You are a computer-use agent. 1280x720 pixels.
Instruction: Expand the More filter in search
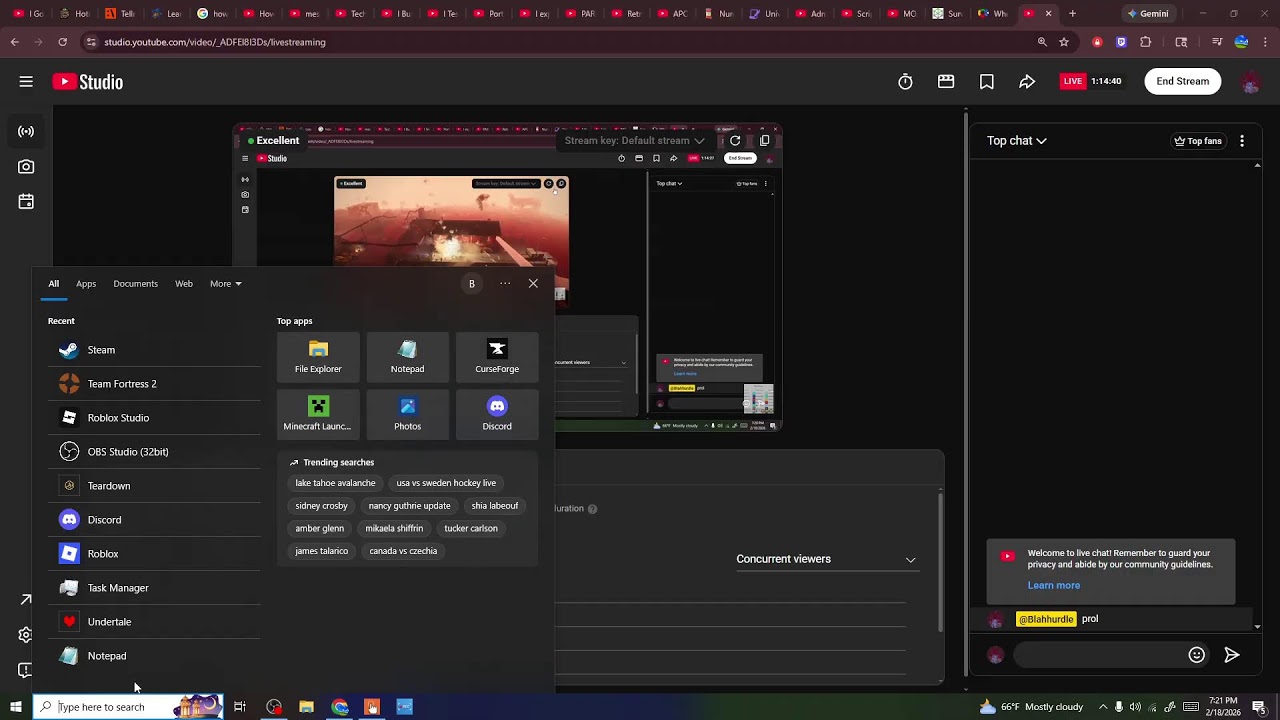tap(226, 284)
